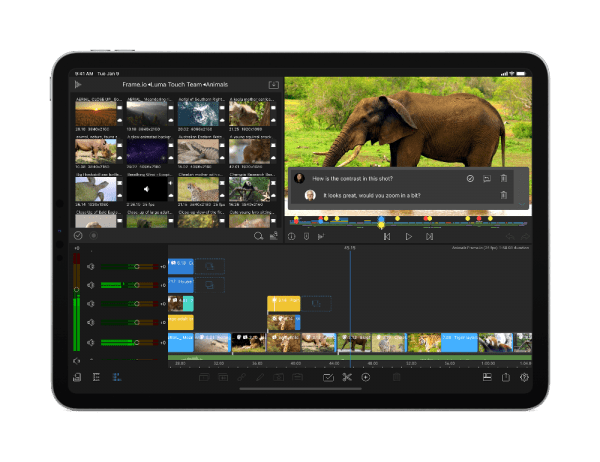Screen dimensions: 600x462
Task: Jump to the next clip edit
Action: [429, 237]
